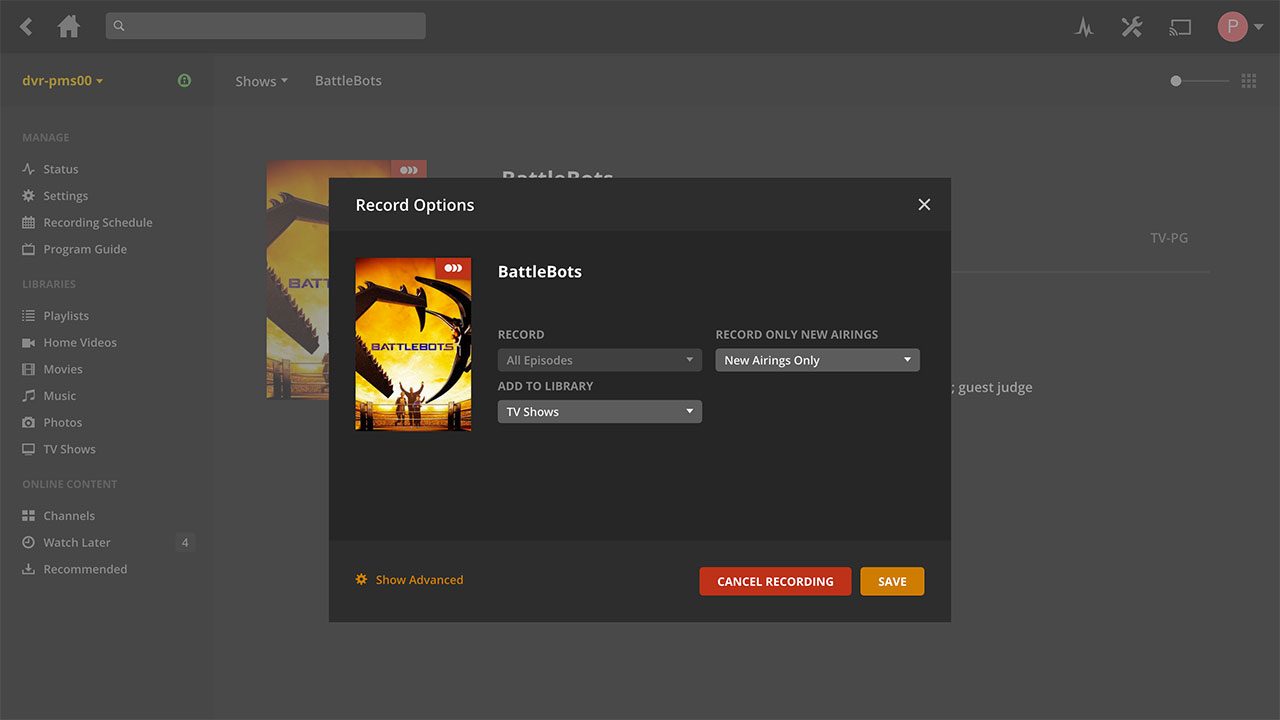Image resolution: width=1280 pixels, height=720 pixels.
Task: Click the recording badge on dialog poster
Action: click(x=453, y=268)
